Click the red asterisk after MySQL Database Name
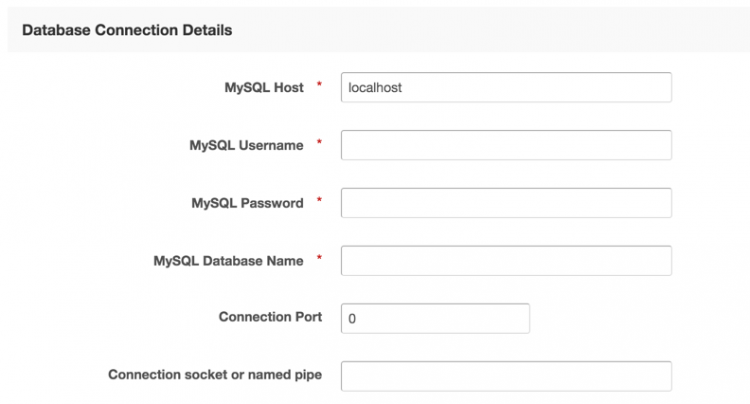This screenshot has height=404, width=750. 319,258
